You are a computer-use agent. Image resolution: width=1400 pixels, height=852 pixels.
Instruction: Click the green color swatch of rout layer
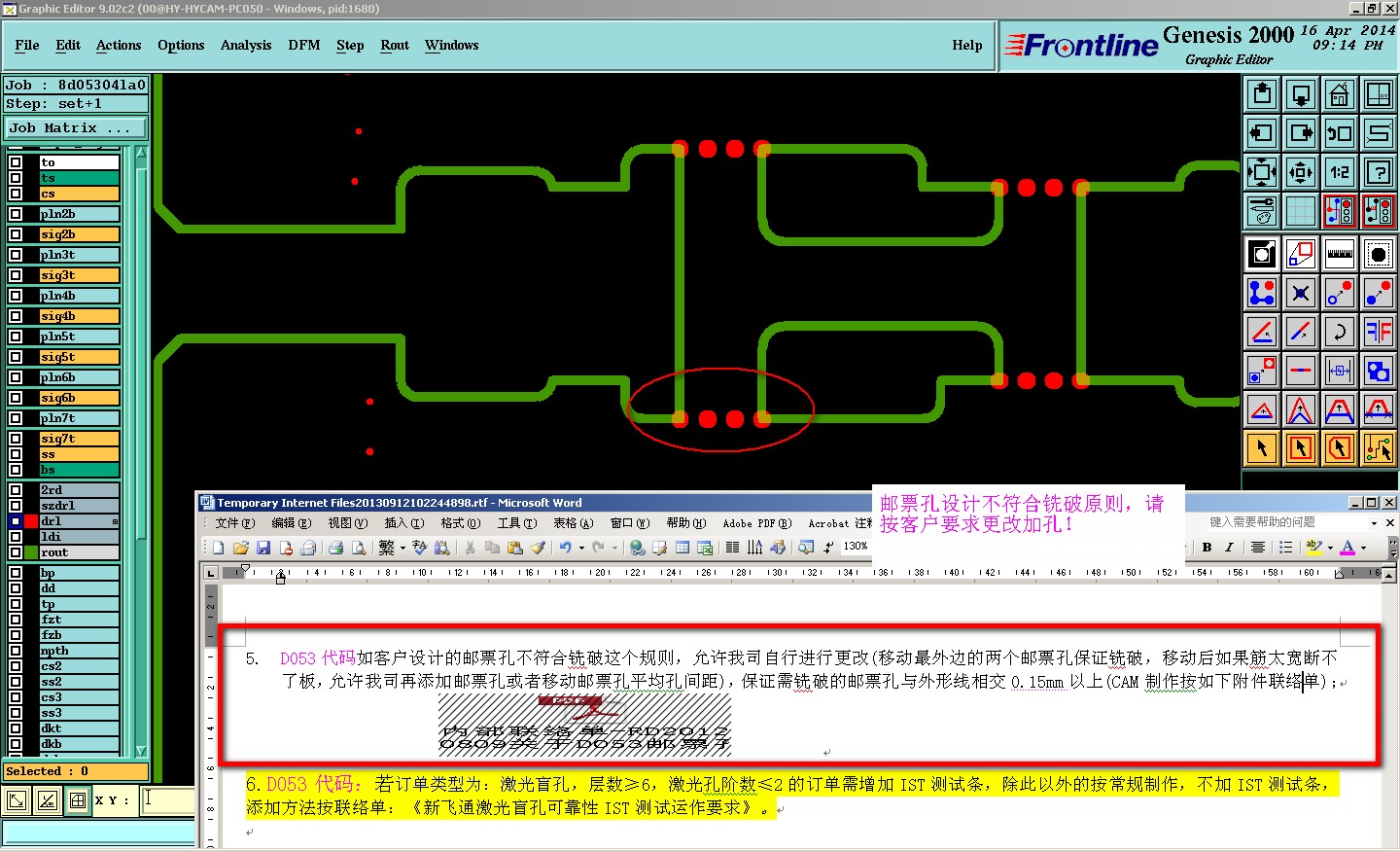coord(31,552)
